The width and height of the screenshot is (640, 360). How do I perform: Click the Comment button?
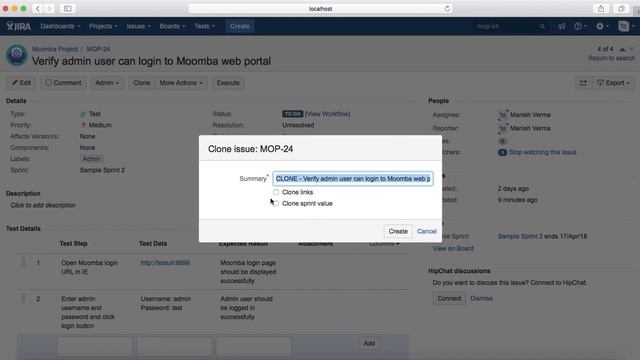pyautogui.click(x=63, y=83)
